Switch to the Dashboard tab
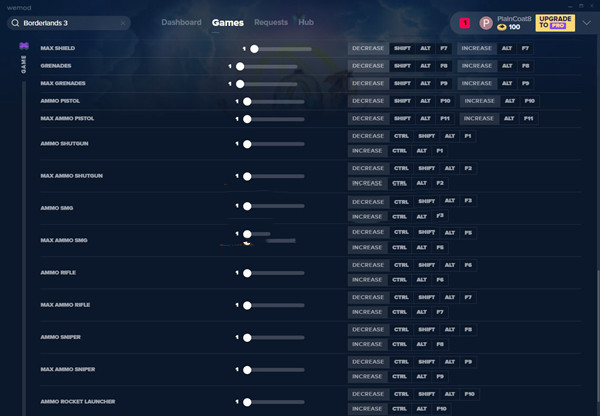 (x=181, y=22)
